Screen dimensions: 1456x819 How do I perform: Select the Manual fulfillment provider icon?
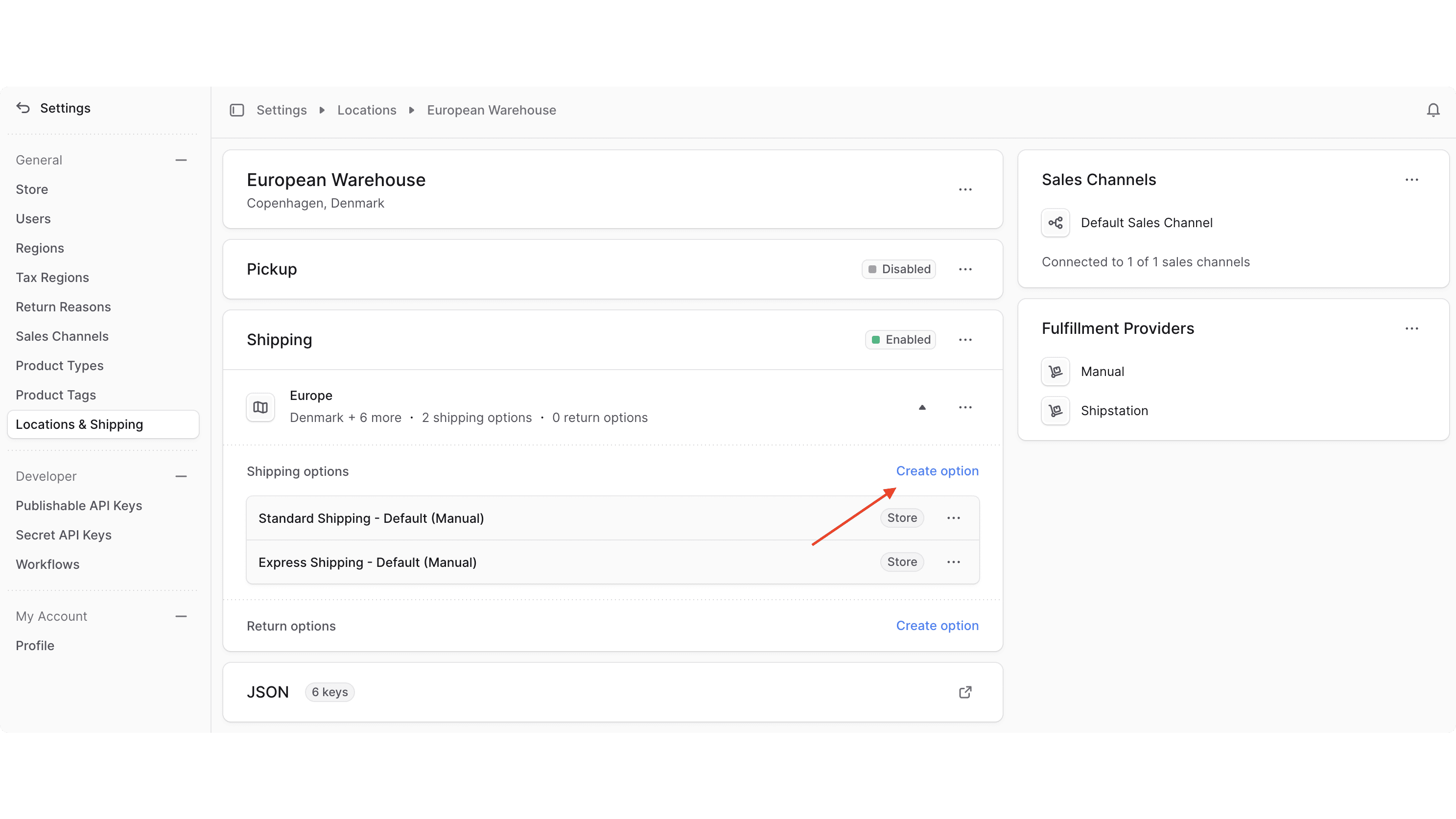point(1055,372)
